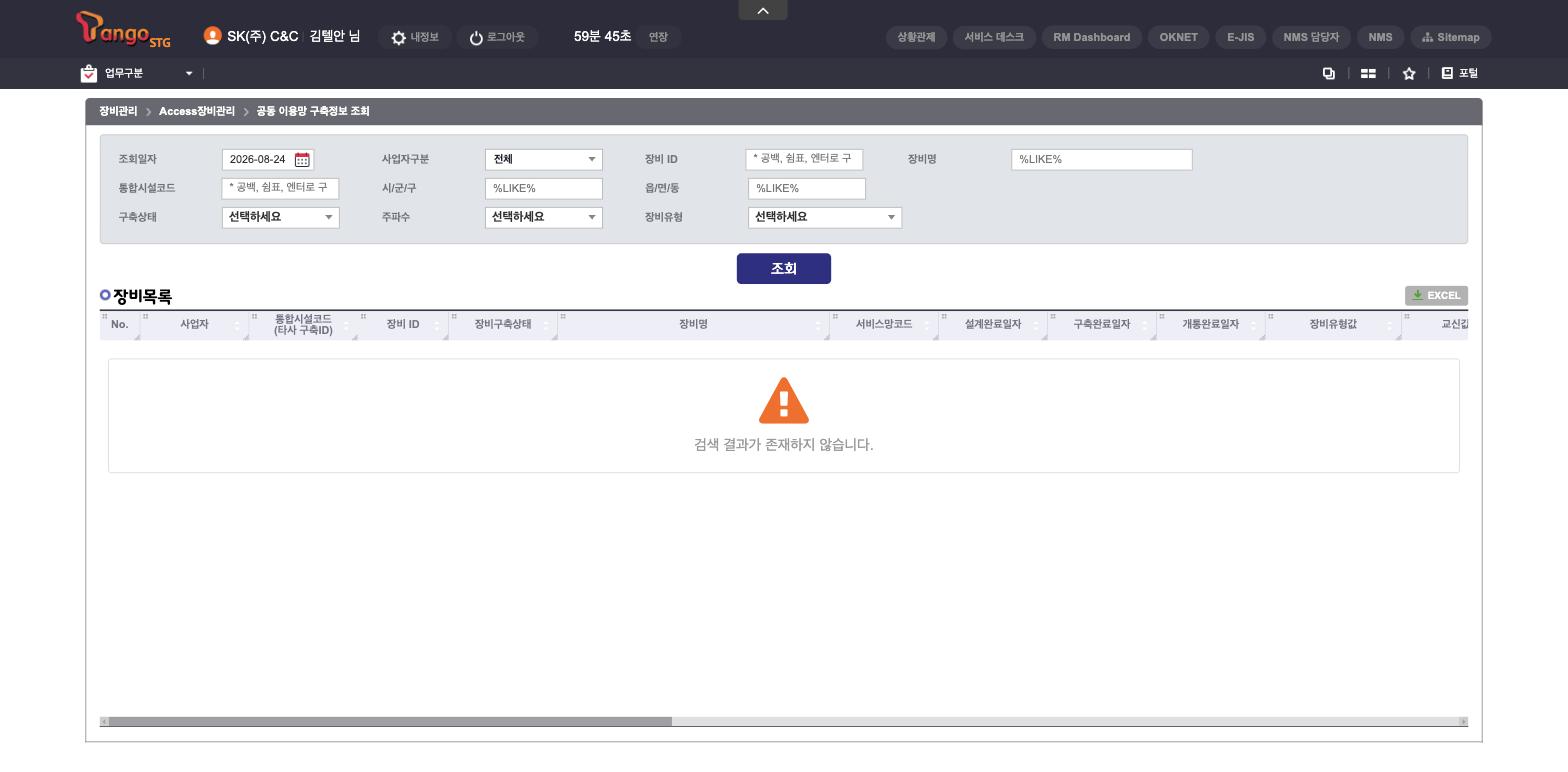Click the 로그아웃 button
This screenshot has height=772, width=1568.
click(497, 37)
